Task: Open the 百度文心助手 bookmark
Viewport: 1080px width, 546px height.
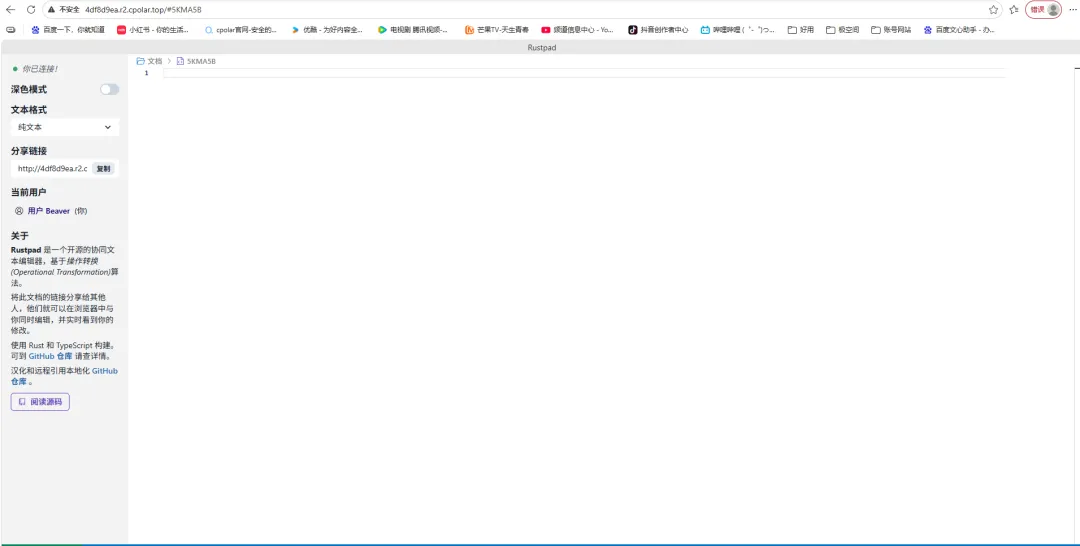Action: click(959, 30)
